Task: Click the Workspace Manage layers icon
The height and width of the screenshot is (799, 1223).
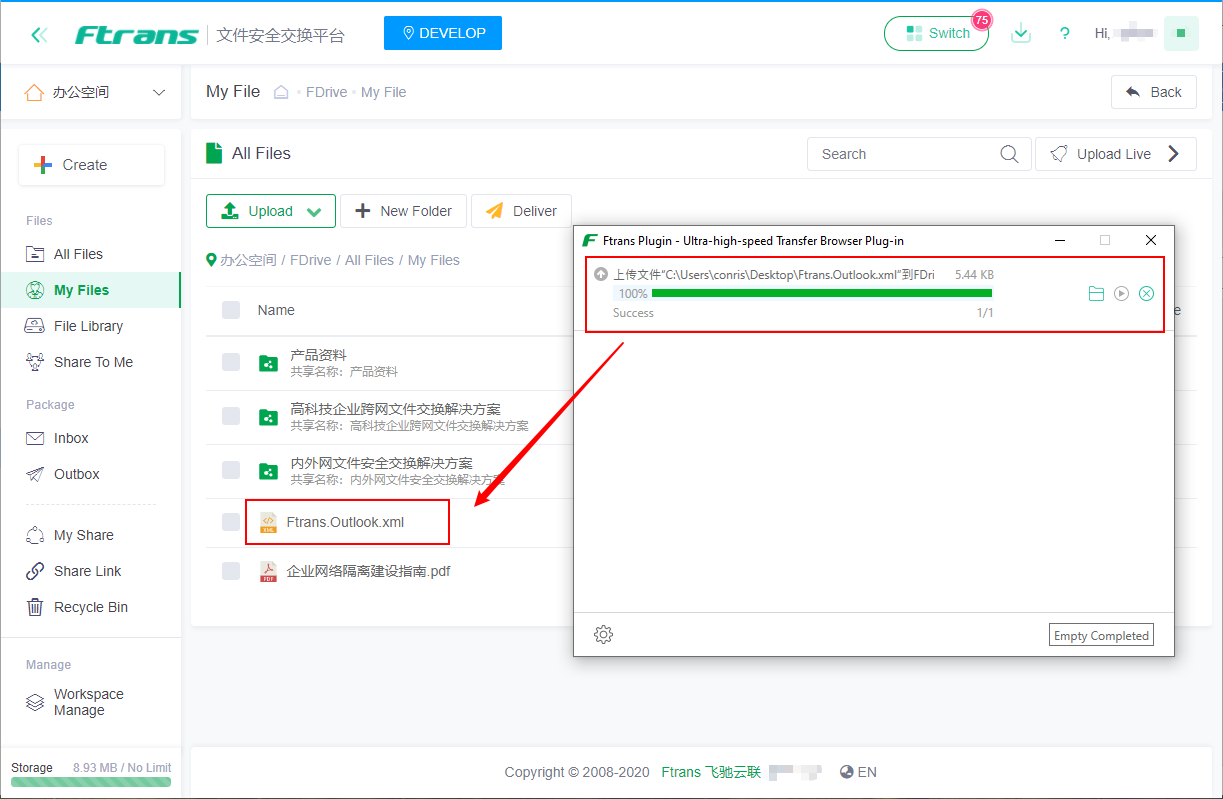Action: (35, 702)
